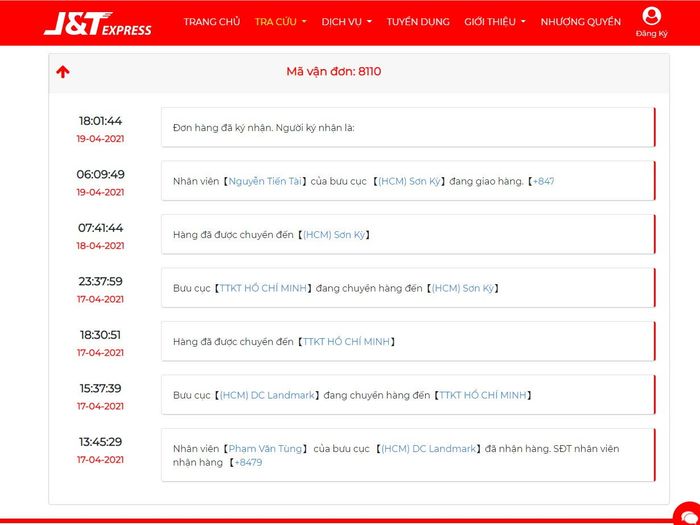The image size is (700, 525).
Task: Click the Nguyễn Tiến Tài employee link
Action: click(x=265, y=181)
